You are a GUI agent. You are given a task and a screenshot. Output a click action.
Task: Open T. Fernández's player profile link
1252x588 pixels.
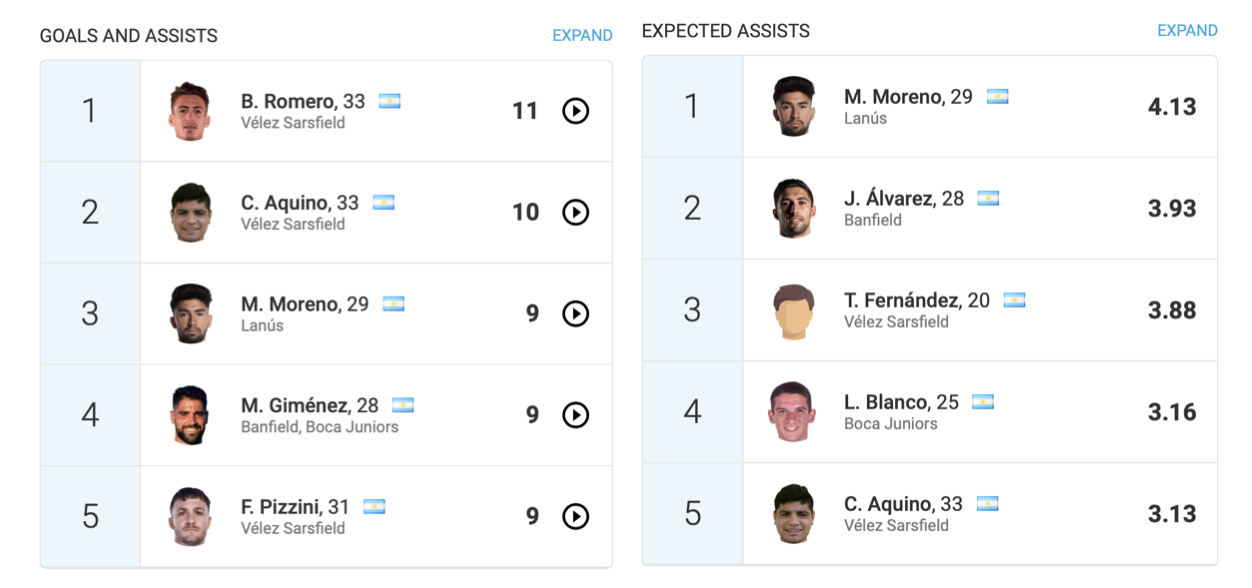click(902, 300)
